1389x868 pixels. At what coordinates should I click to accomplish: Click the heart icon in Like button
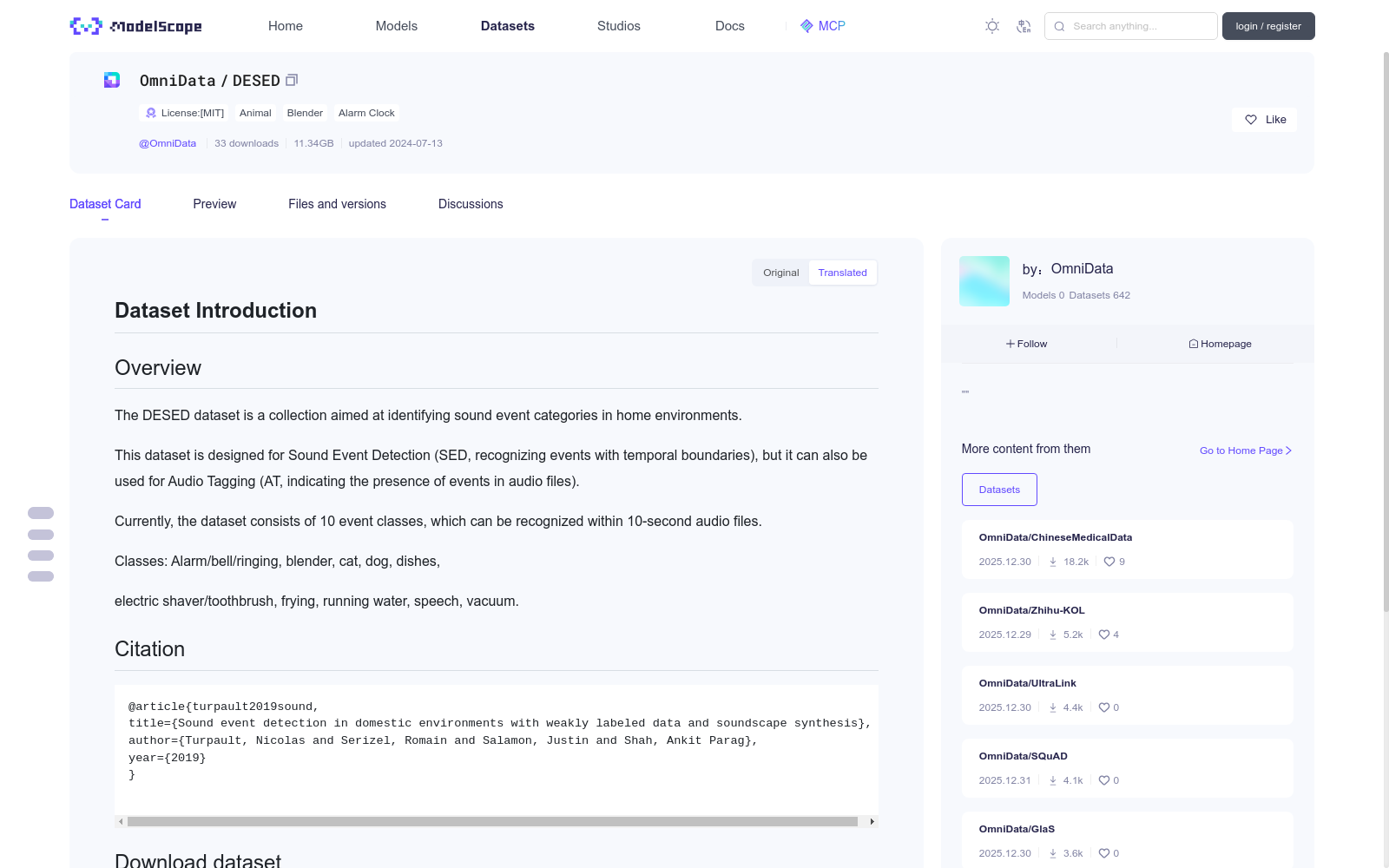point(1251,120)
